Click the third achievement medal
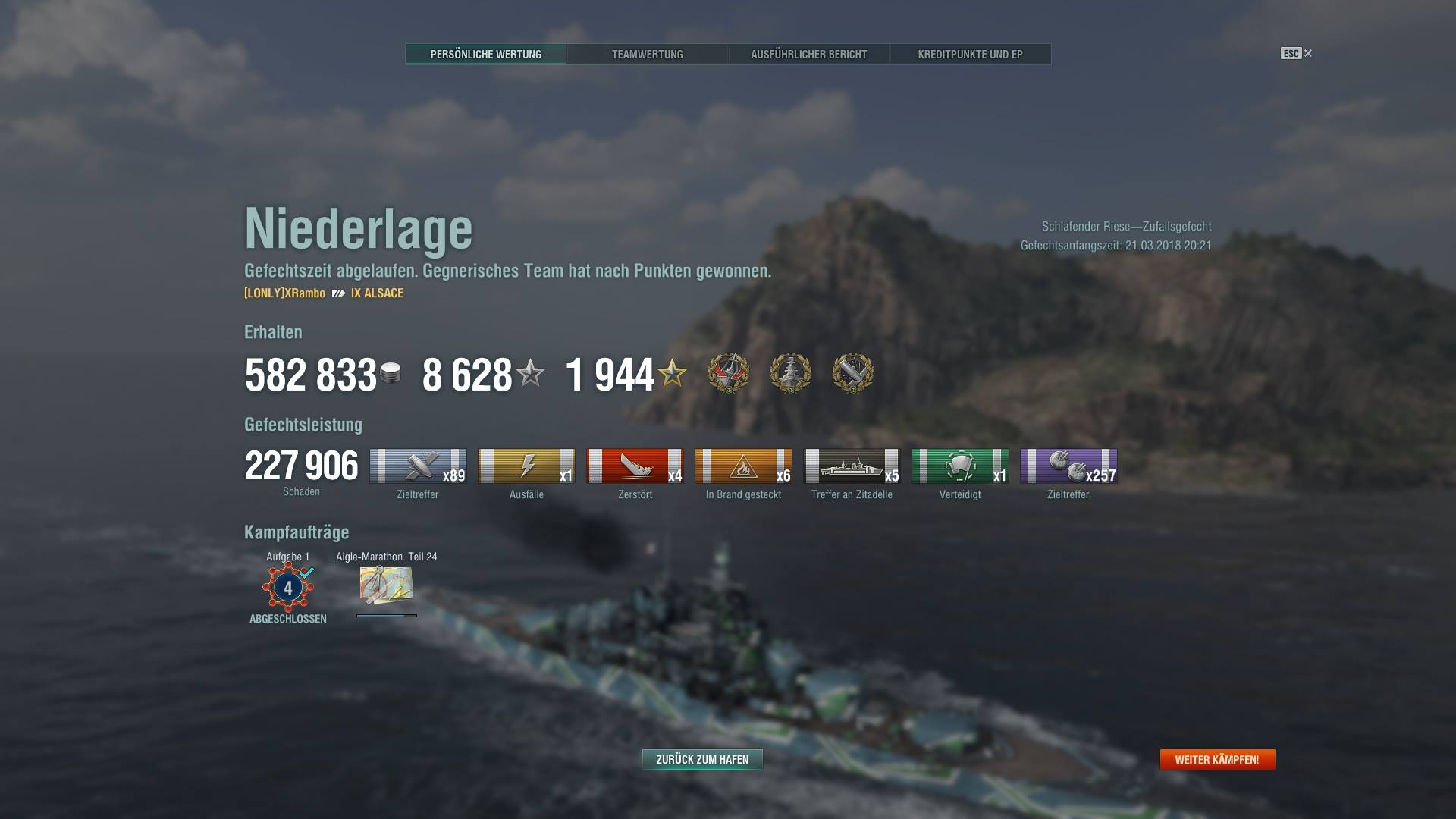The width and height of the screenshot is (1456, 819). 853,372
